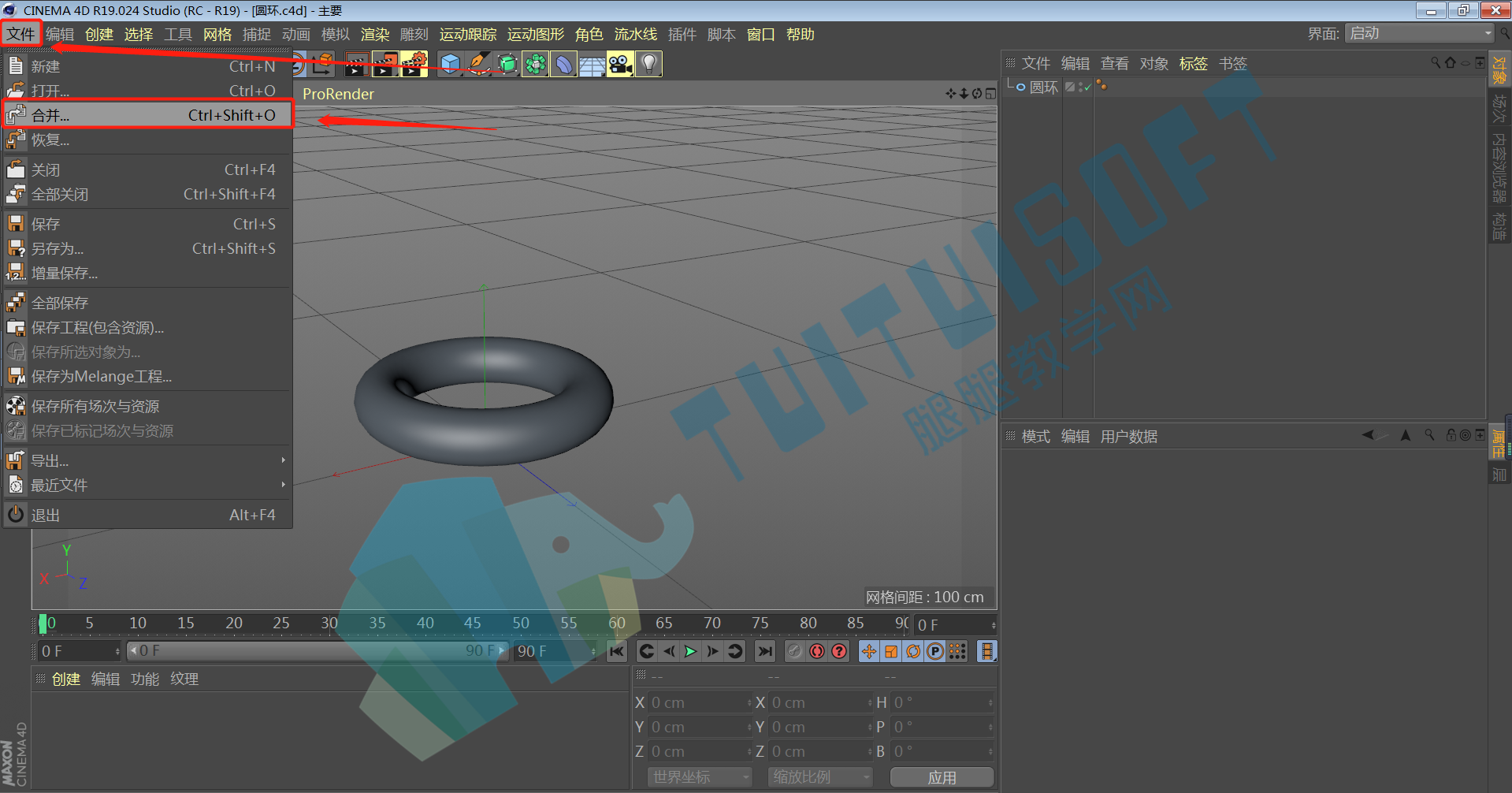The height and width of the screenshot is (793, 1512).
Task: Click the Cube primitive icon in the toolbar
Action: click(450, 64)
